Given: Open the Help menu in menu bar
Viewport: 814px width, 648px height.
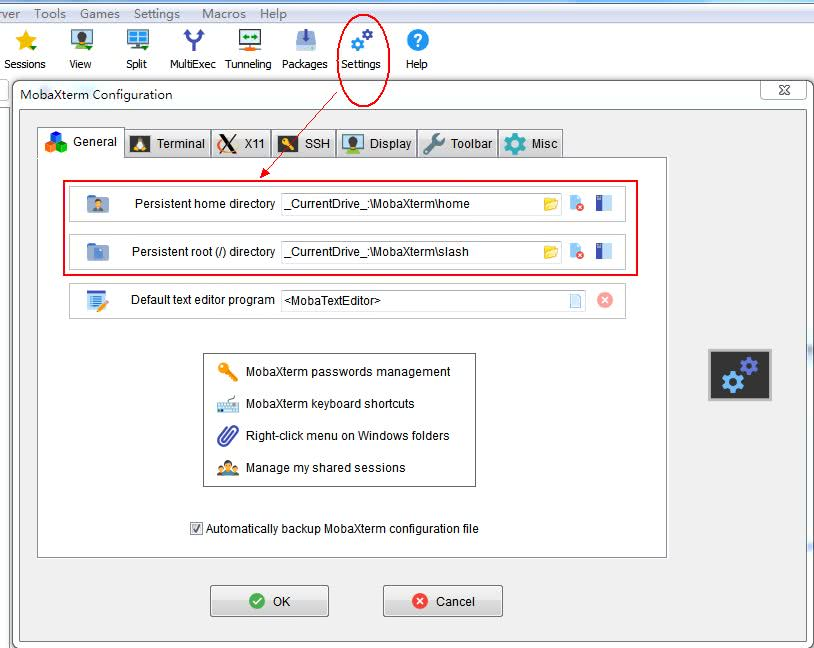Looking at the screenshot, I should pos(273,14).
